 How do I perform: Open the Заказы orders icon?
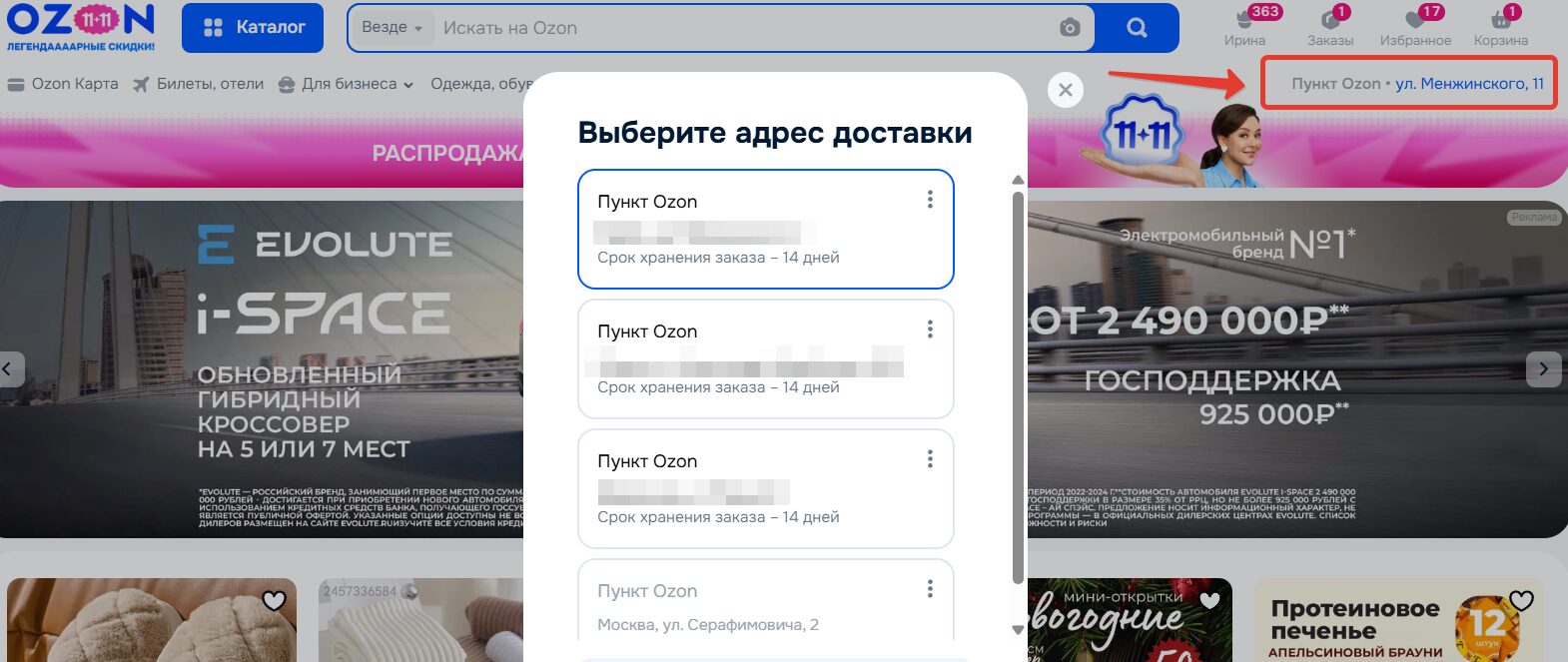(1330, 27)
